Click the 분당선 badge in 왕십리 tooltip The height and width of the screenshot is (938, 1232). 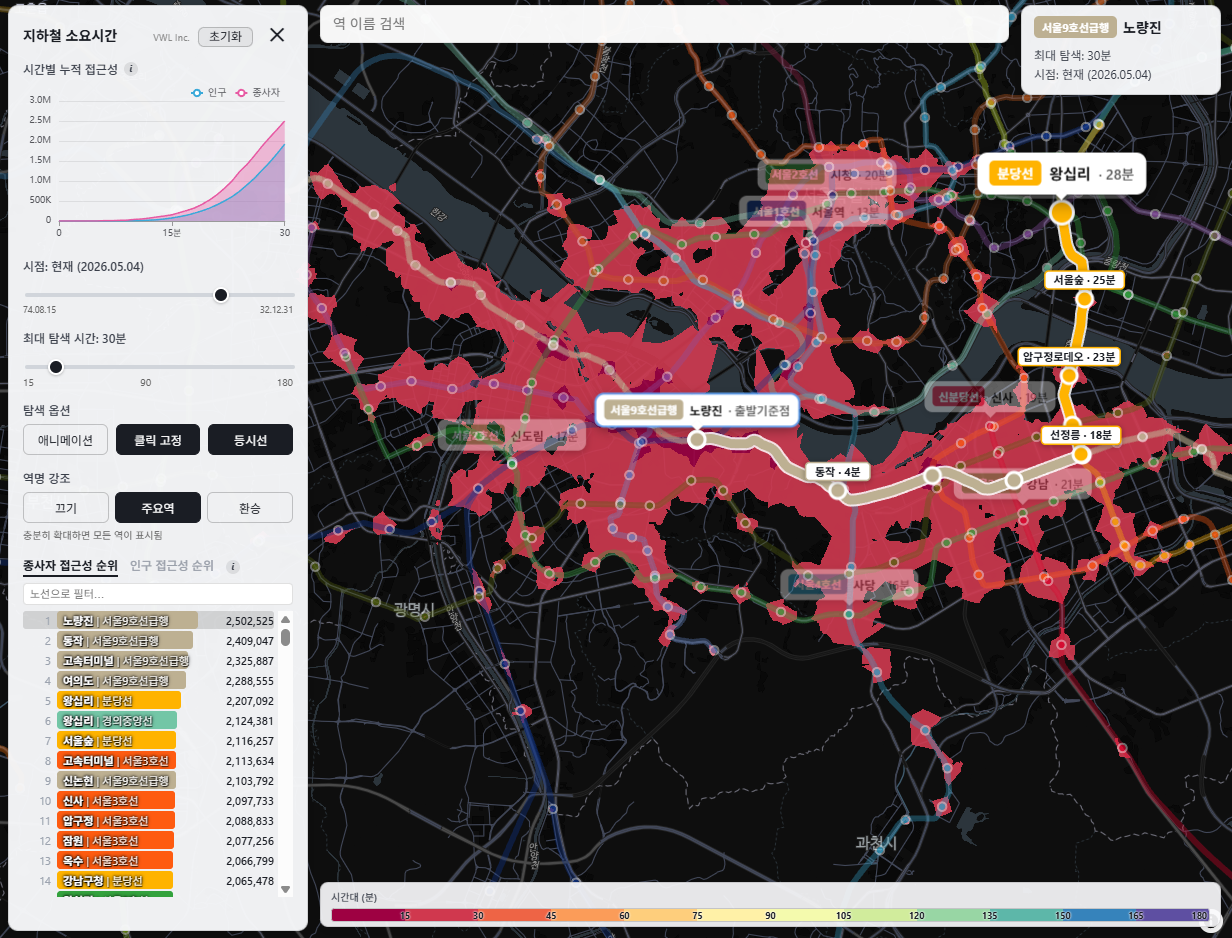pyautogui.click(x=1016, y=173)
